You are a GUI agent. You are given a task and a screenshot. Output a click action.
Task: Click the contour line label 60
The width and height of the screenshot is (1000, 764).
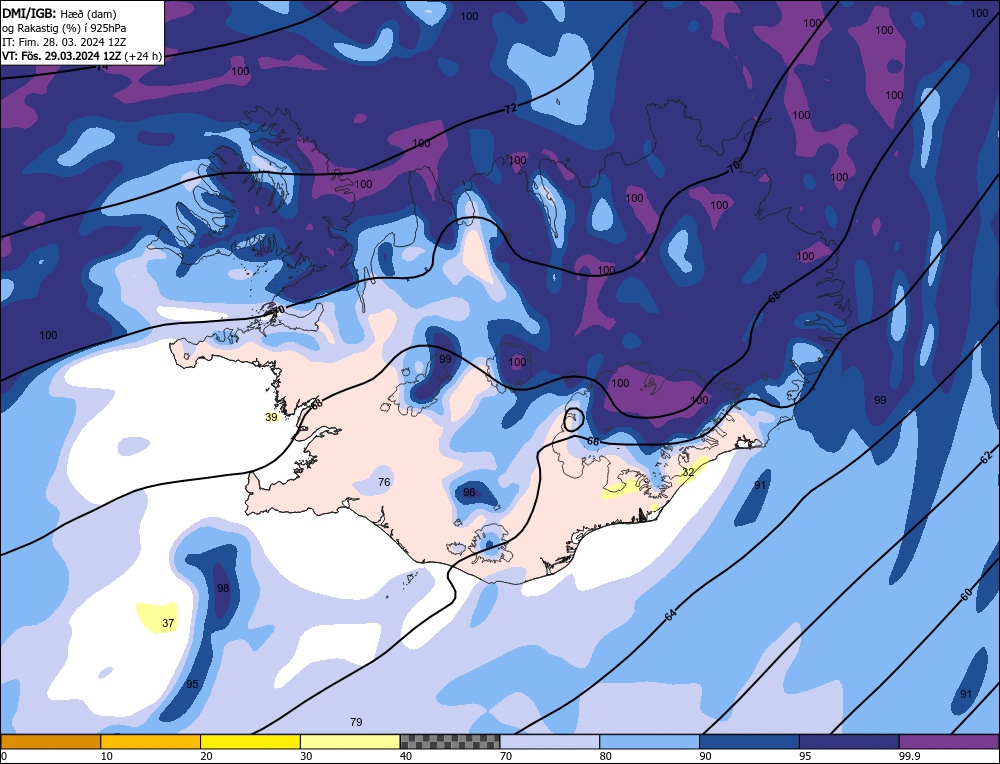tap(966, 595)
